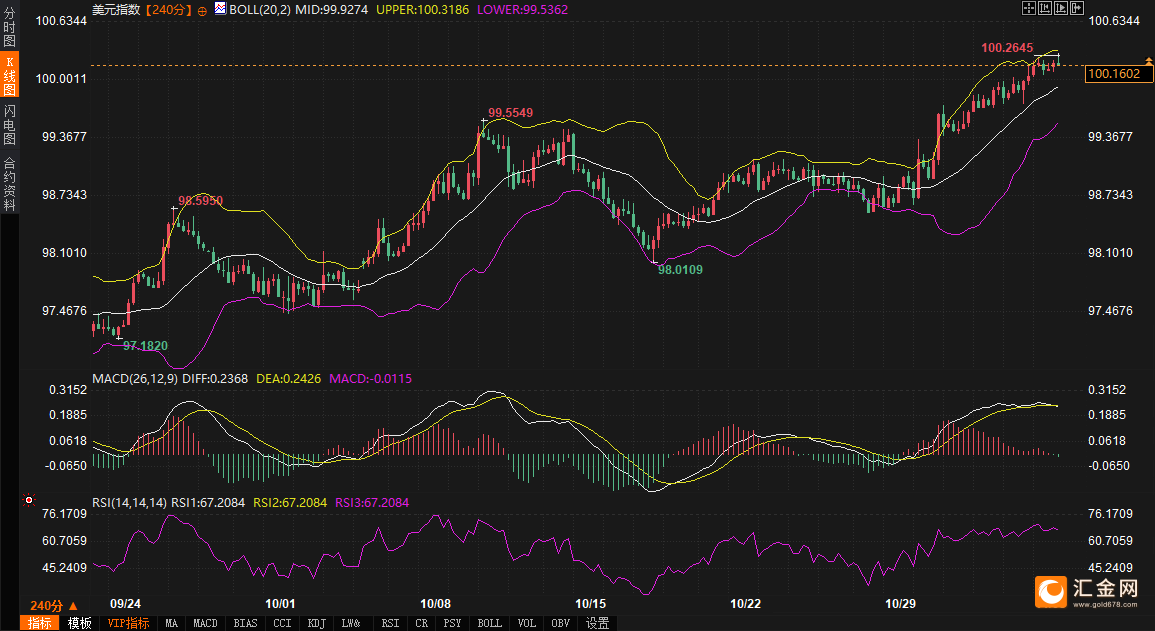Click the shrink chart range icon
The height and width of the screenshot is (631, 1155).
[1044, 8]
